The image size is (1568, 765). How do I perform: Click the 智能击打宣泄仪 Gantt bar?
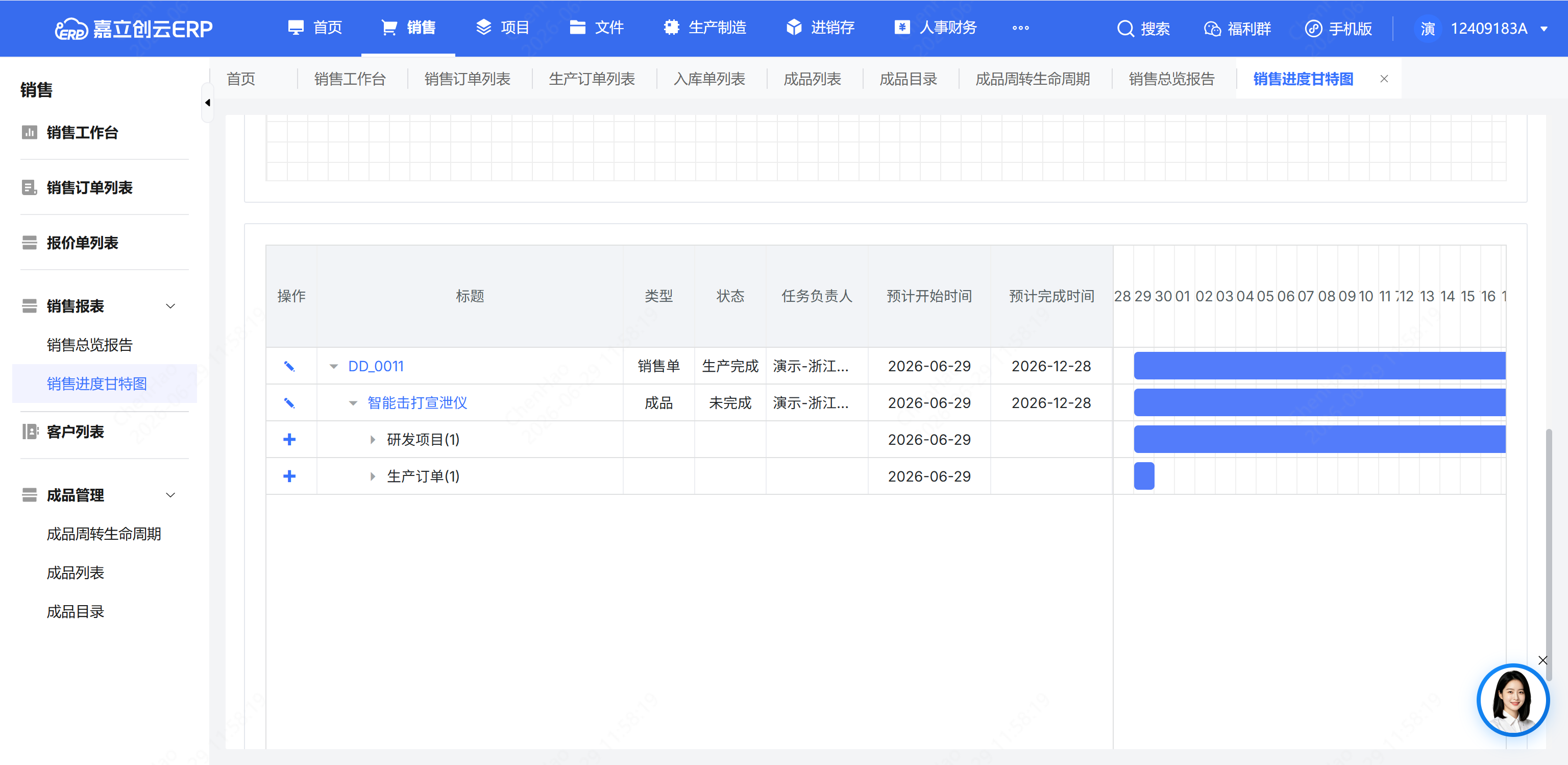1319,402
